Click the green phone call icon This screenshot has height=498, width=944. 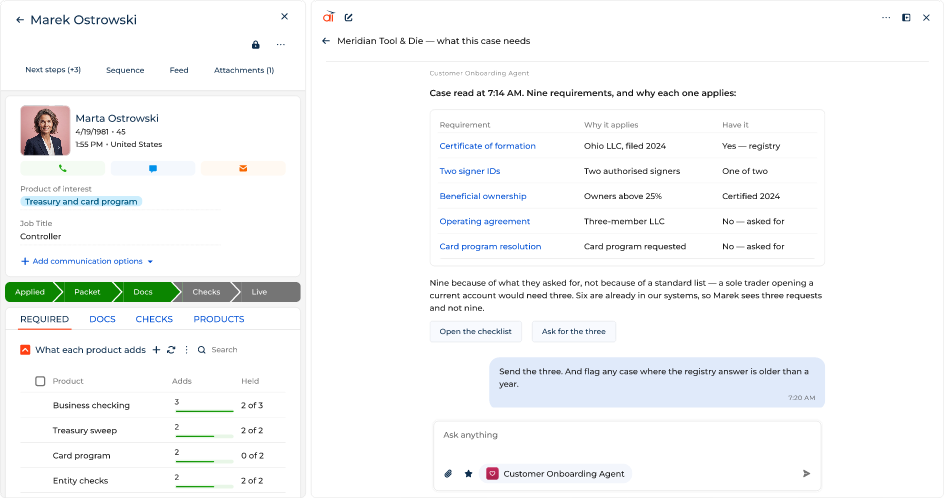point(63,169)
